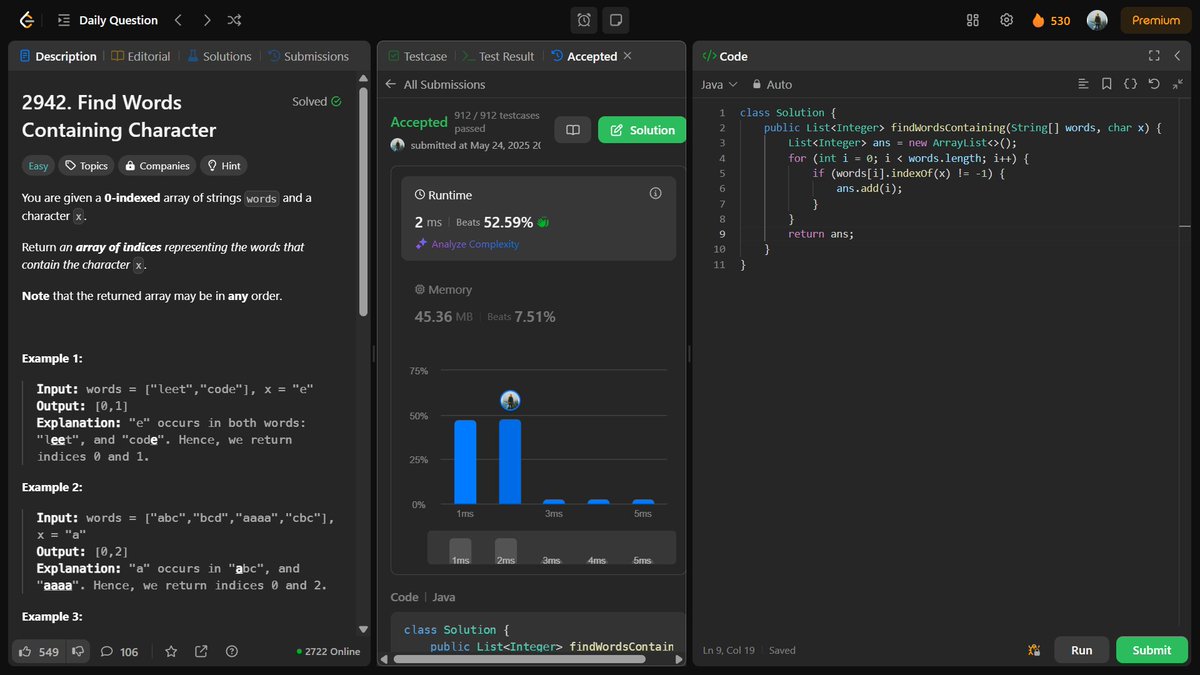Open the LeetCode home logo

point(27,20)
